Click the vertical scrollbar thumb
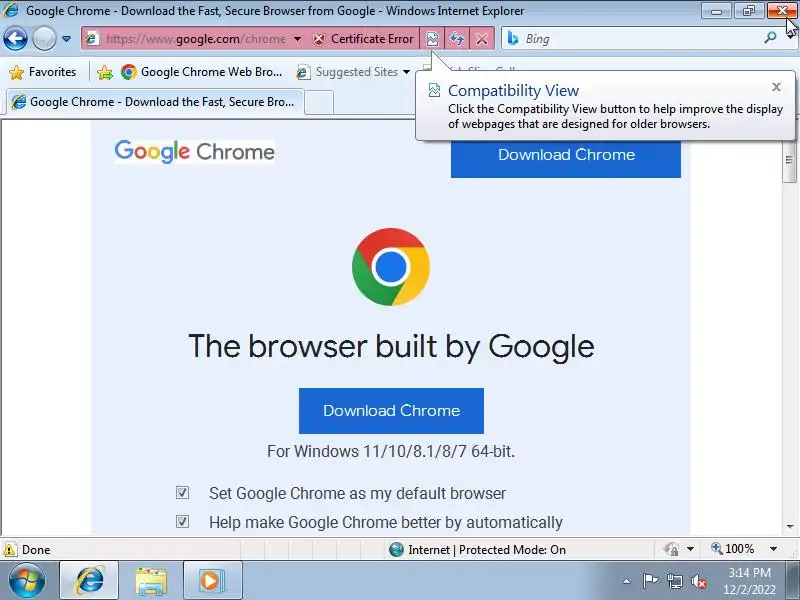Viewport: 800px width, 600px height. pos(789,160)
